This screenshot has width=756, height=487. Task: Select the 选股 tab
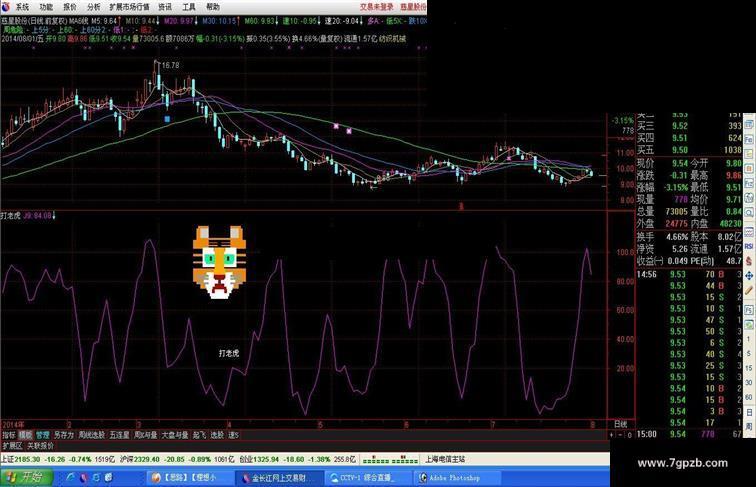(217, 435)
